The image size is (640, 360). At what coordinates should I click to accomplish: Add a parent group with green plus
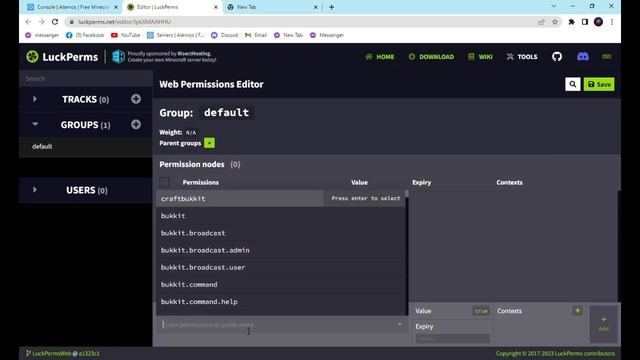(x=209, y=143)
